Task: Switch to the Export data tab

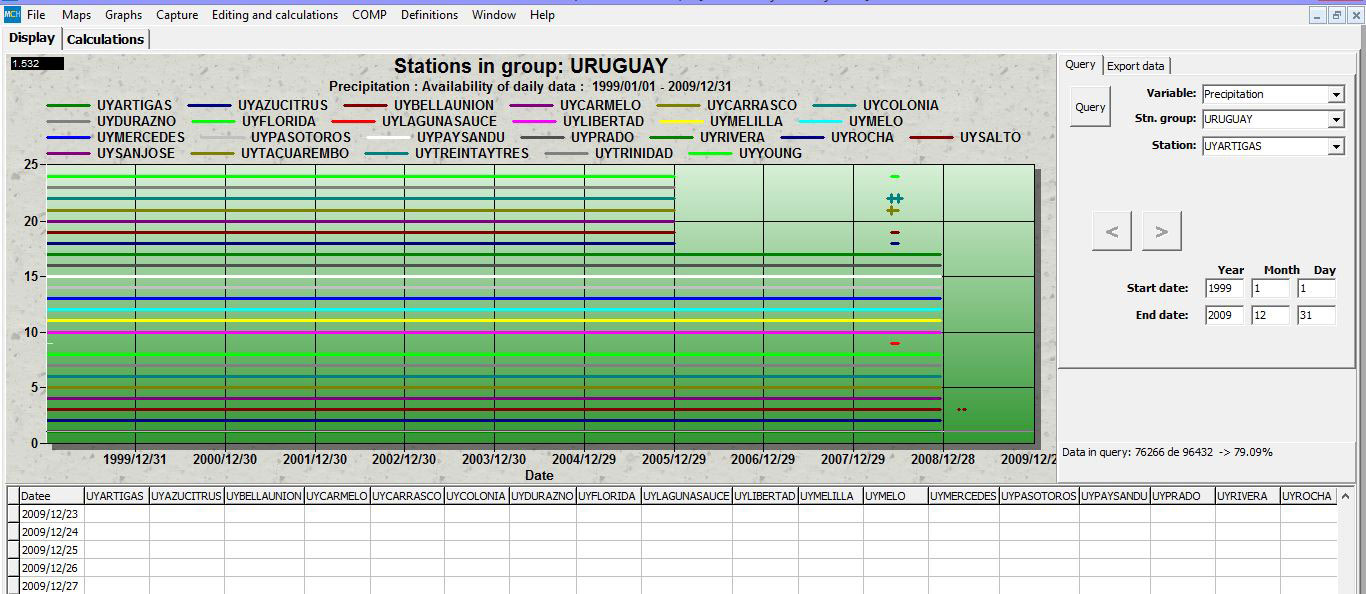Action: pyautogui.click(x=1135, y=66)
